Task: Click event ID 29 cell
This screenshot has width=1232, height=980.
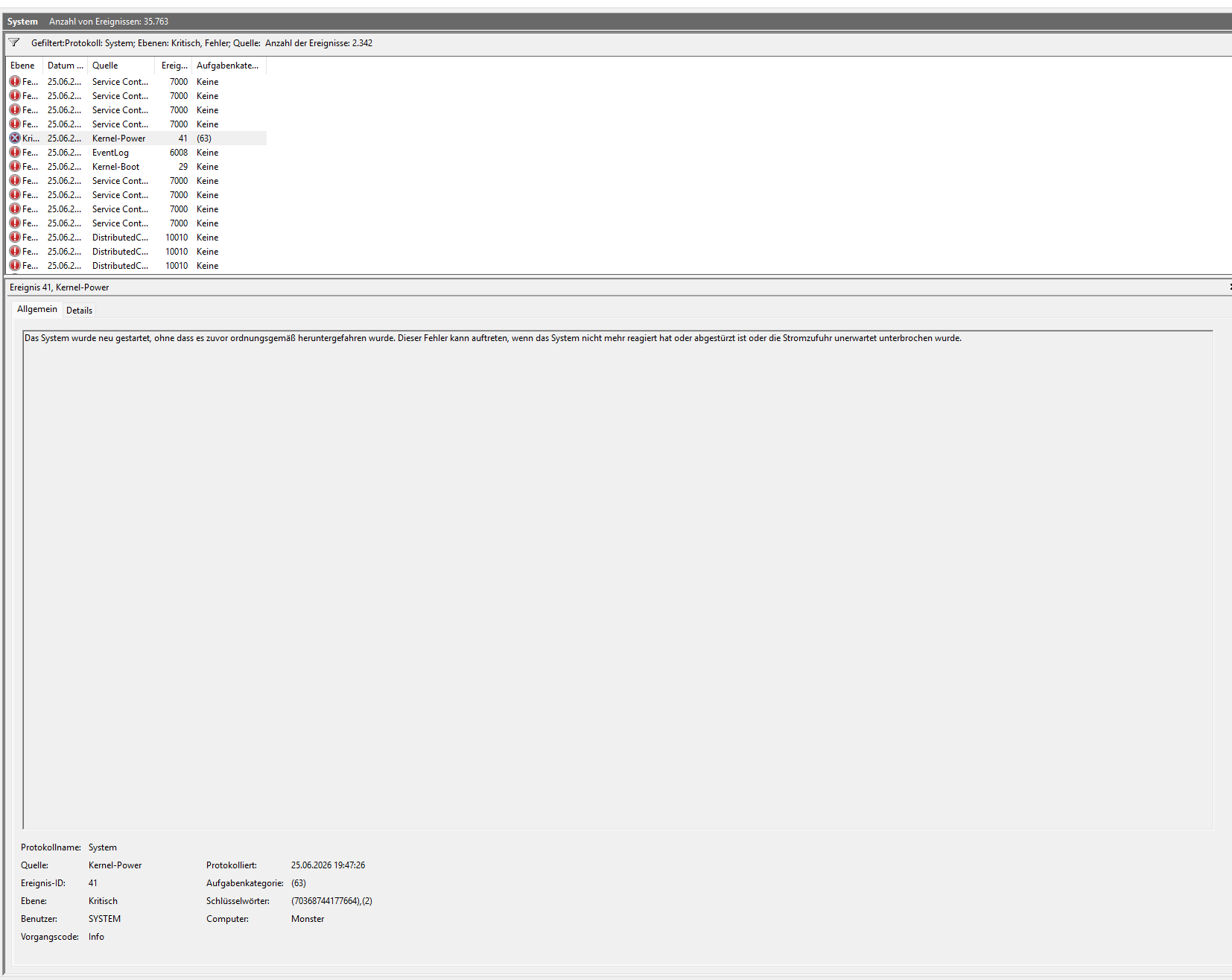Action: (183, 167)
